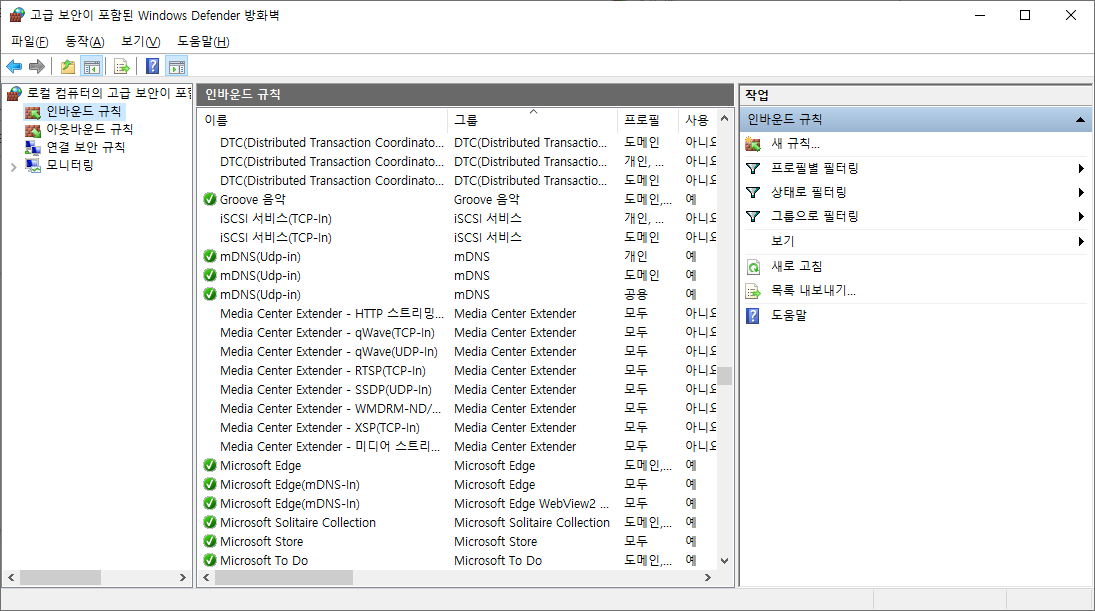Click Microsoft Edge WebView2 group cell

531,503
